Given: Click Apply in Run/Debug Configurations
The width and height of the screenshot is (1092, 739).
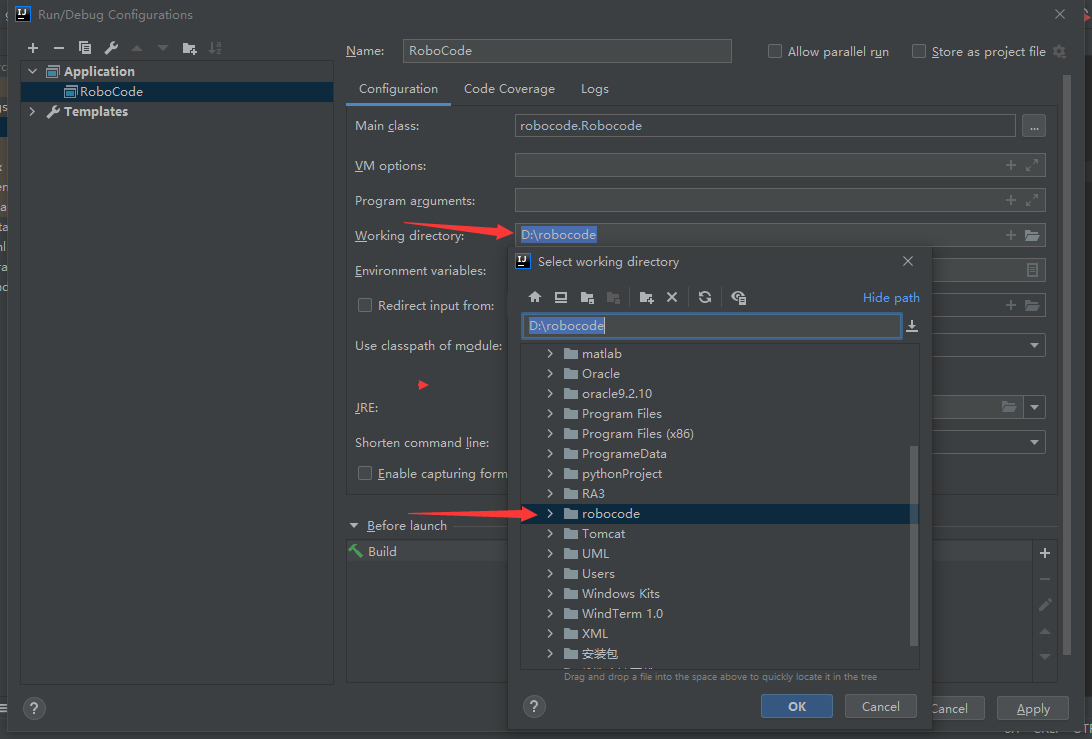Looking at the screenshot, I should pos(1033,708).
